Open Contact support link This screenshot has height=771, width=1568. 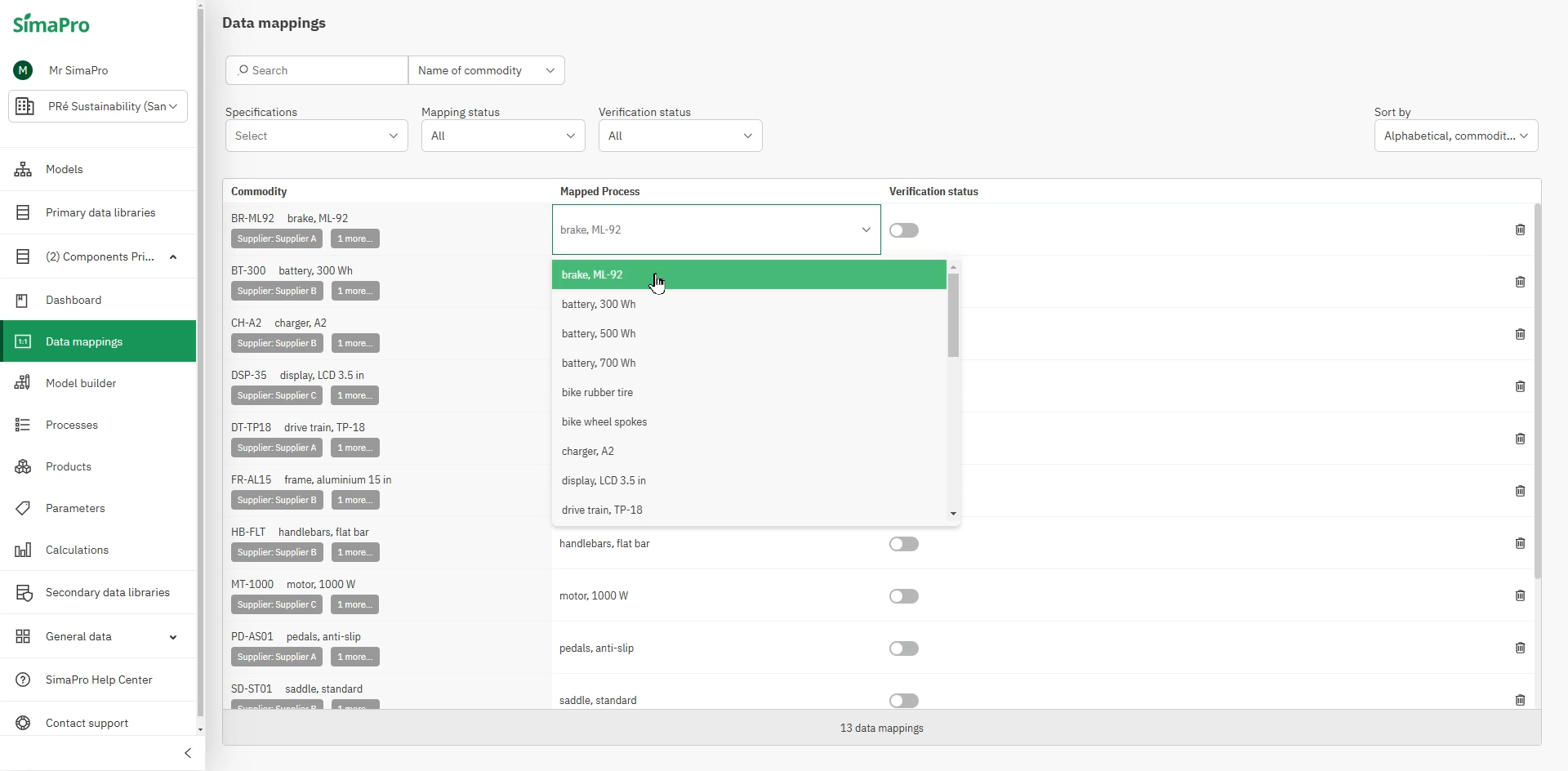[87, 723]
